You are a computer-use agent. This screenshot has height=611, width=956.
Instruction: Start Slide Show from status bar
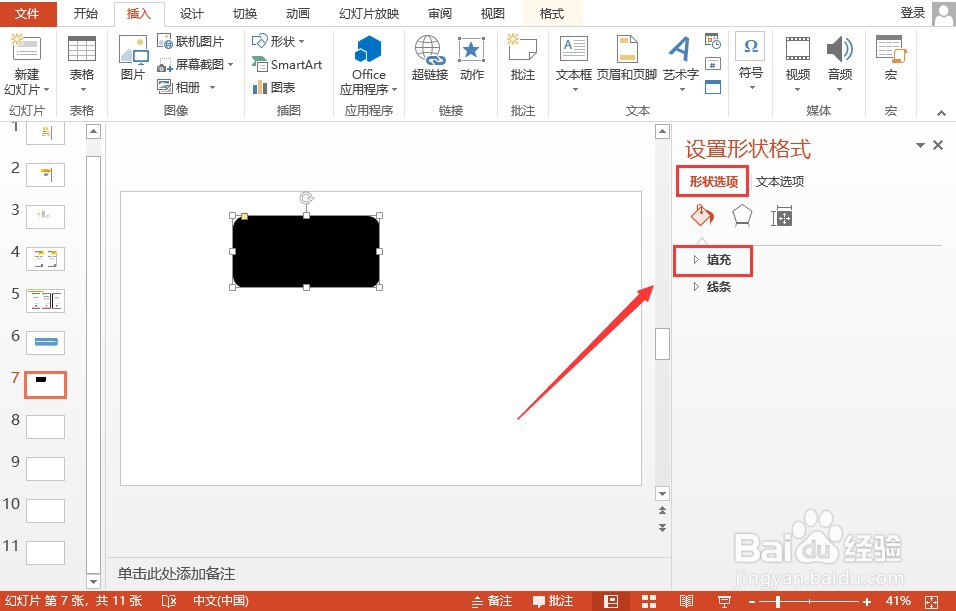coord(724,601)
